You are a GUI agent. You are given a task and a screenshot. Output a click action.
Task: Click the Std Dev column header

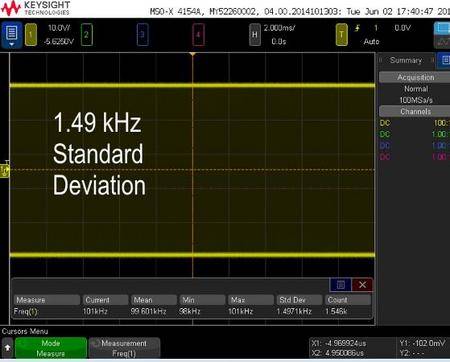(299, 300)
